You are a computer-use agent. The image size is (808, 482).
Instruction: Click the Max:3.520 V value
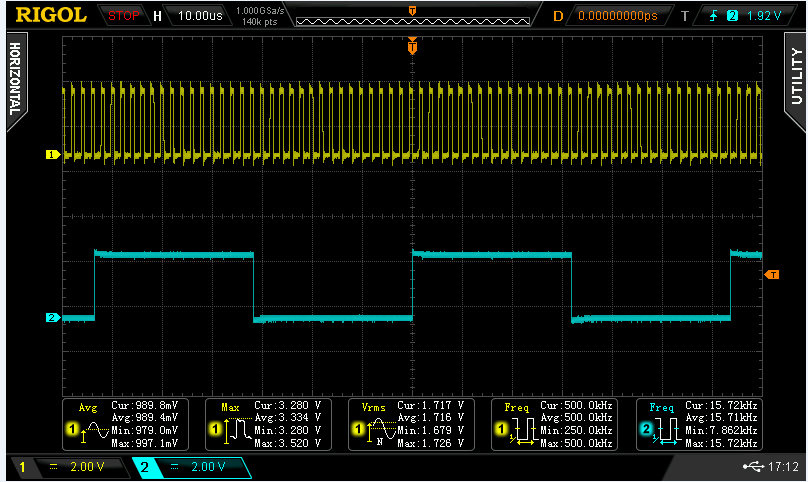[288, 443]
